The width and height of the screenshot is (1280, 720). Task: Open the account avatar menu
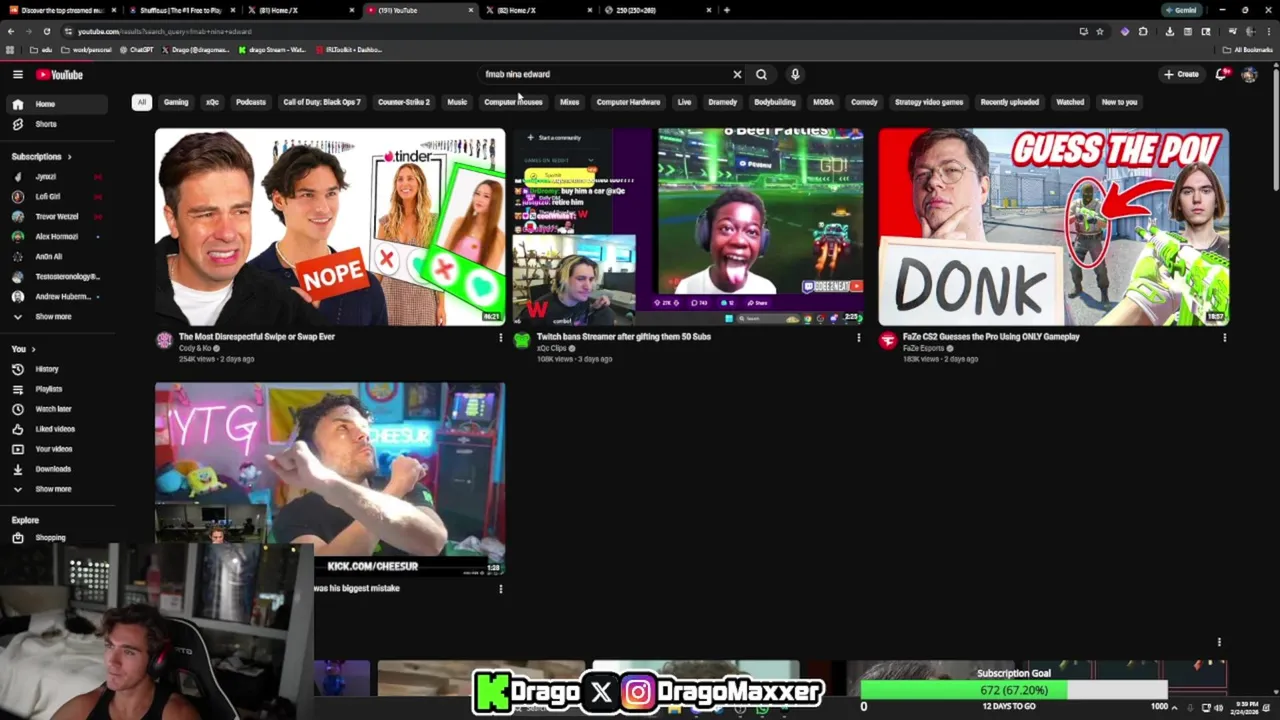(x=1249, y=74)
